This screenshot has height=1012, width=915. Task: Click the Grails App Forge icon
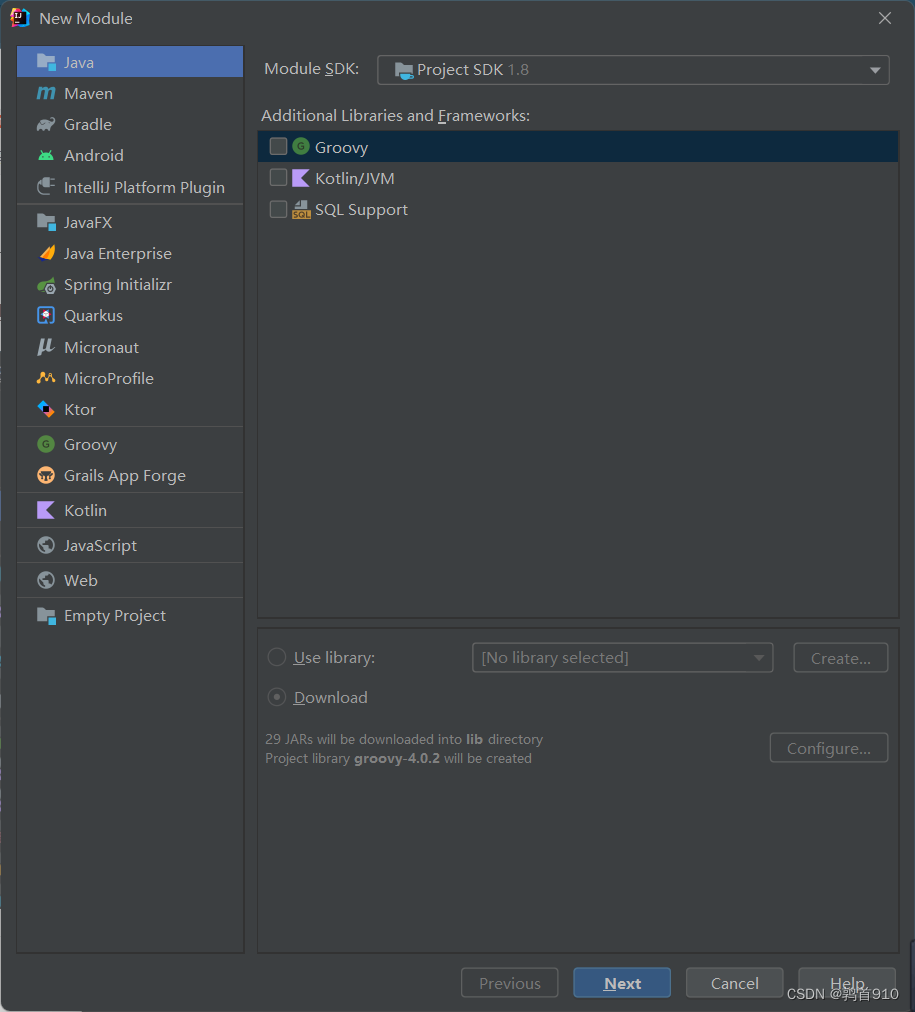(x=46, y=475)
